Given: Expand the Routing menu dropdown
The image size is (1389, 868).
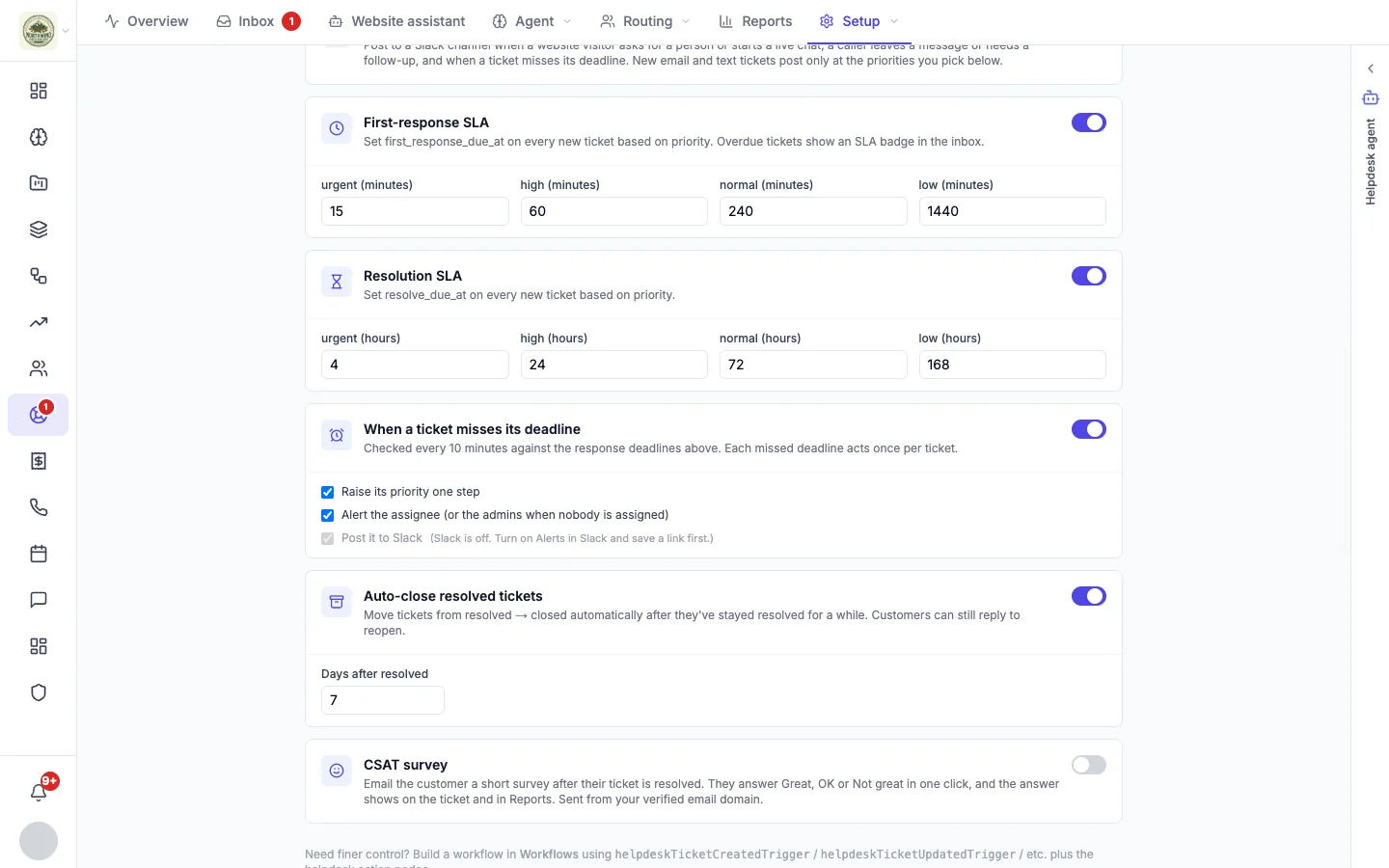Looking at the screenshot, I should pyautogui.click(x=686, y=21).
